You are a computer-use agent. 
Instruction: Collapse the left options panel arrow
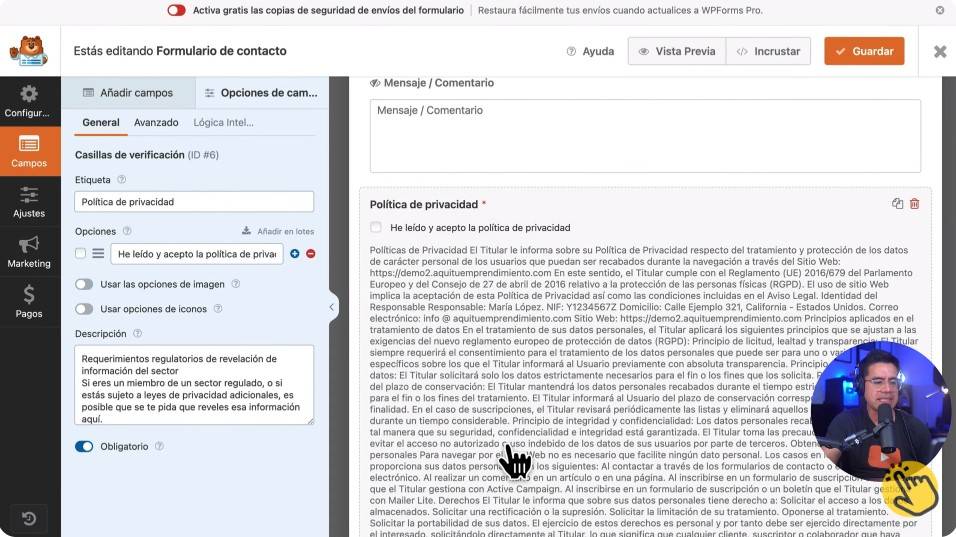point(332,307)
